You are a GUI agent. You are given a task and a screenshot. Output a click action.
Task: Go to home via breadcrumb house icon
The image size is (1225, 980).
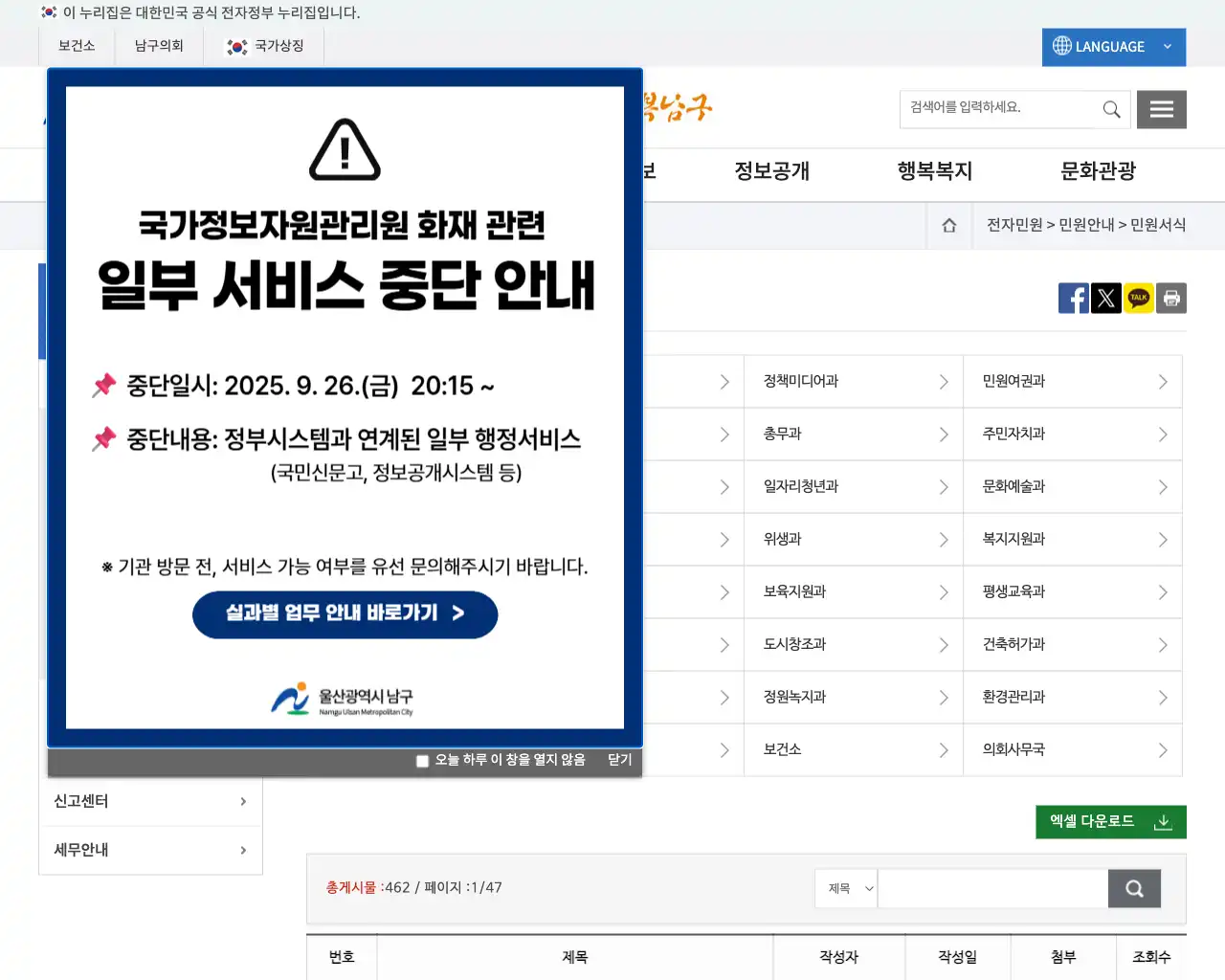[949, 225]
